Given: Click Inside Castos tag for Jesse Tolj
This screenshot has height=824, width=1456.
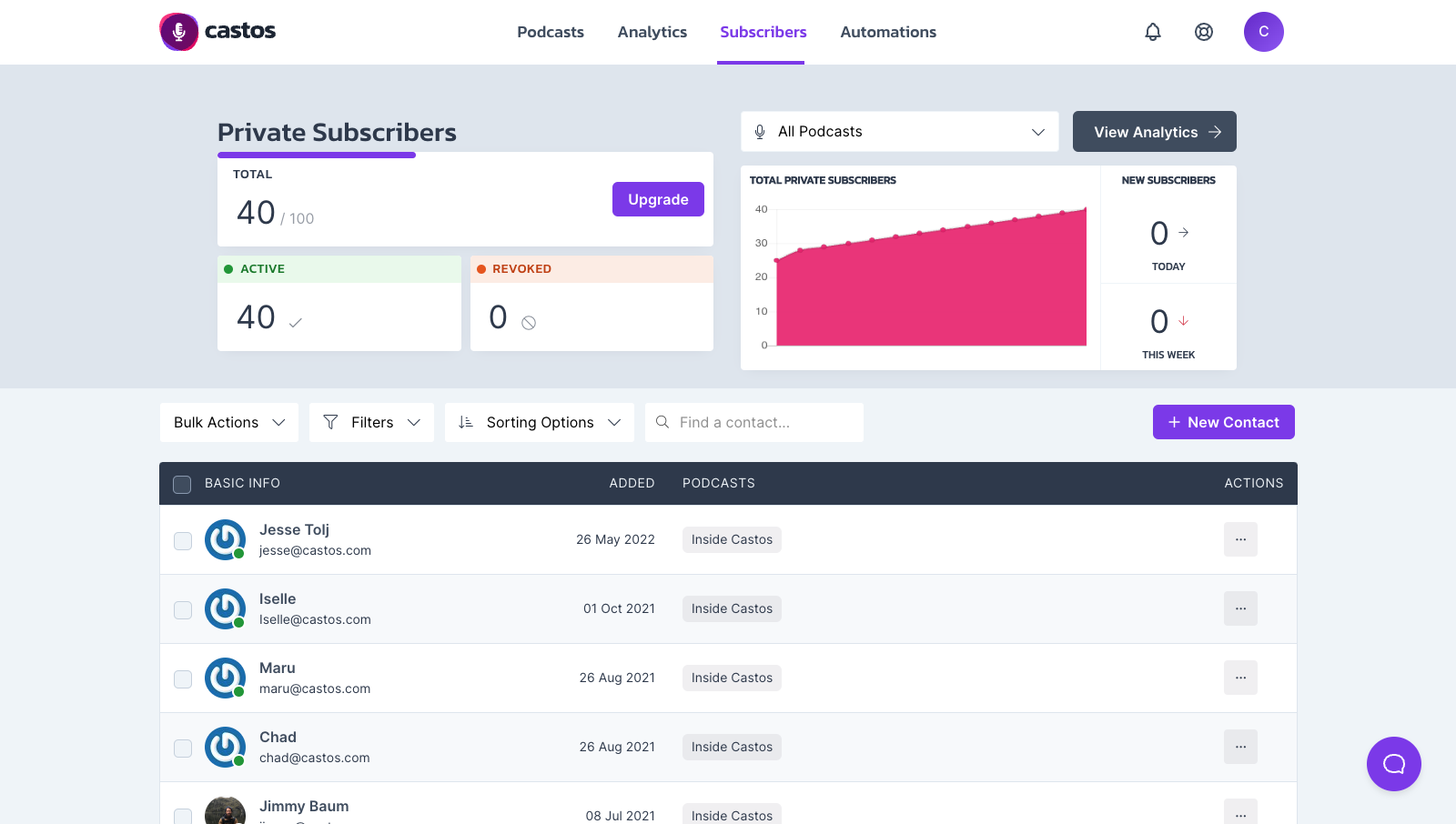Looking at the screenshot, I should pyautogui.click(x=732, y=539).
